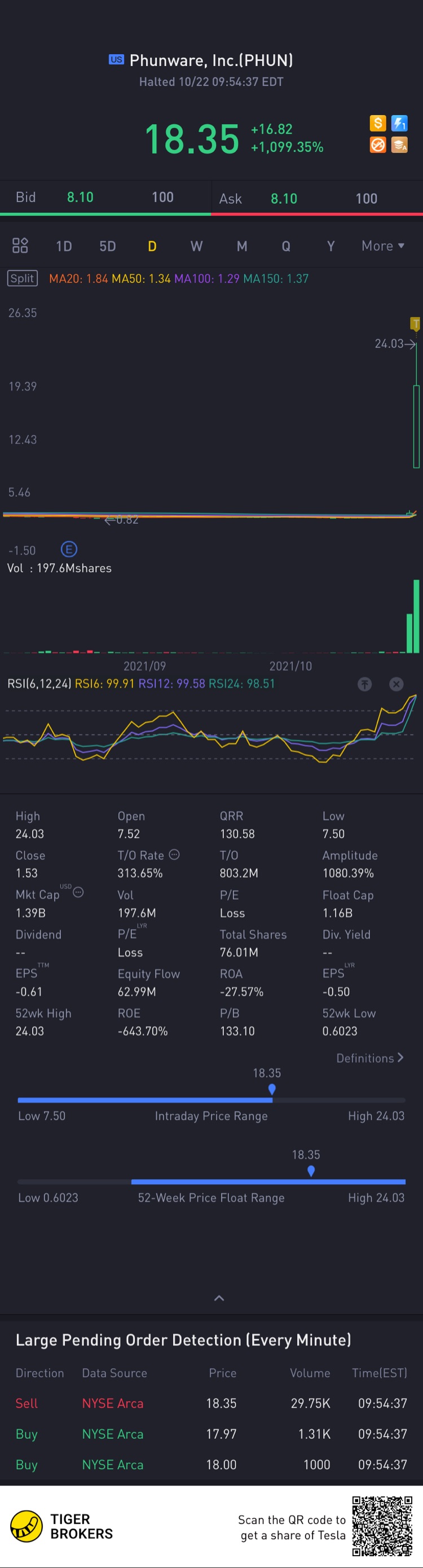Tap the Halted 10/22 09:54:37 EDT status
The image size is (423, 1568).
211,82
